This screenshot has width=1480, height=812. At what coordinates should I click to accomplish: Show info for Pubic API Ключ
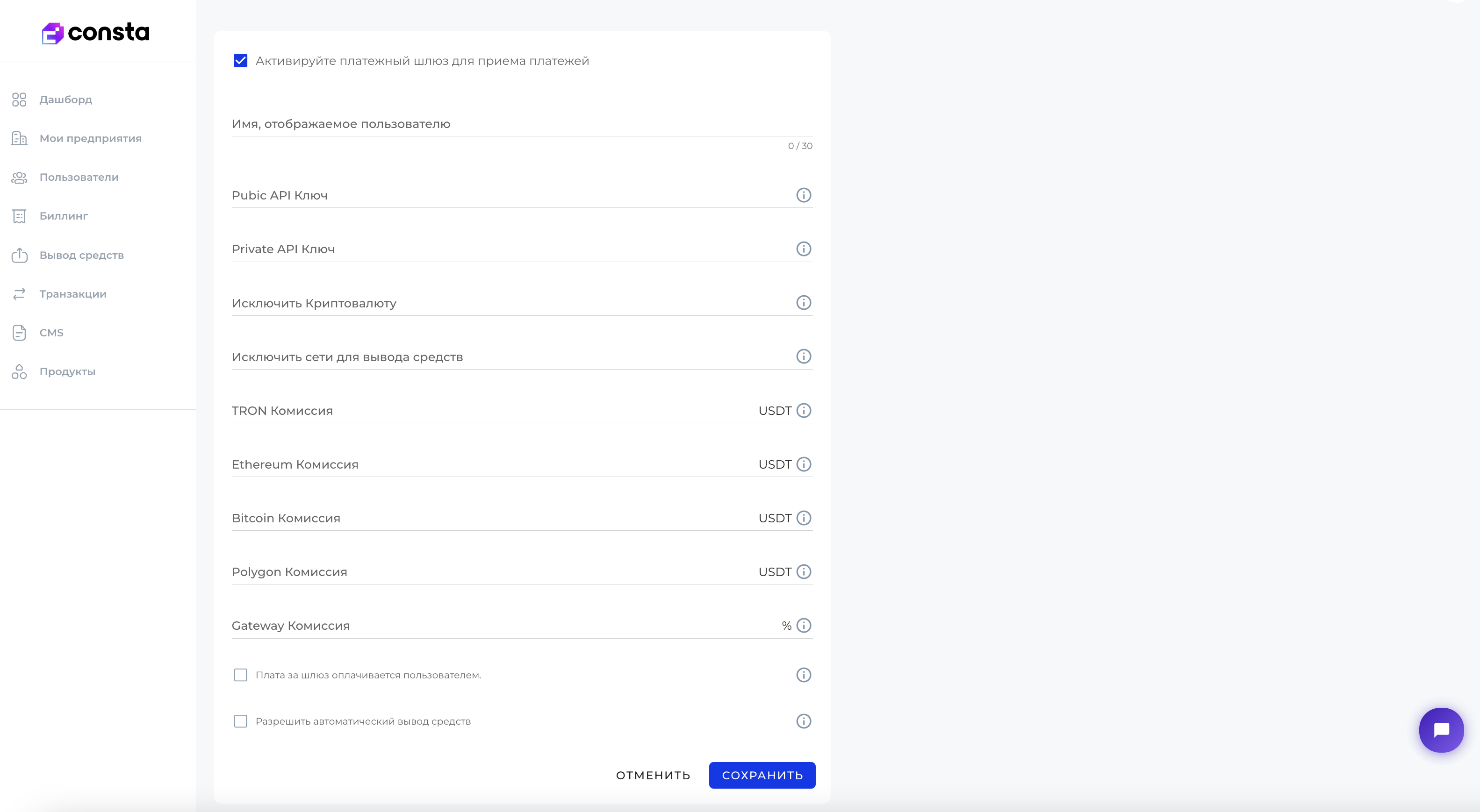[x=803, y=195]
